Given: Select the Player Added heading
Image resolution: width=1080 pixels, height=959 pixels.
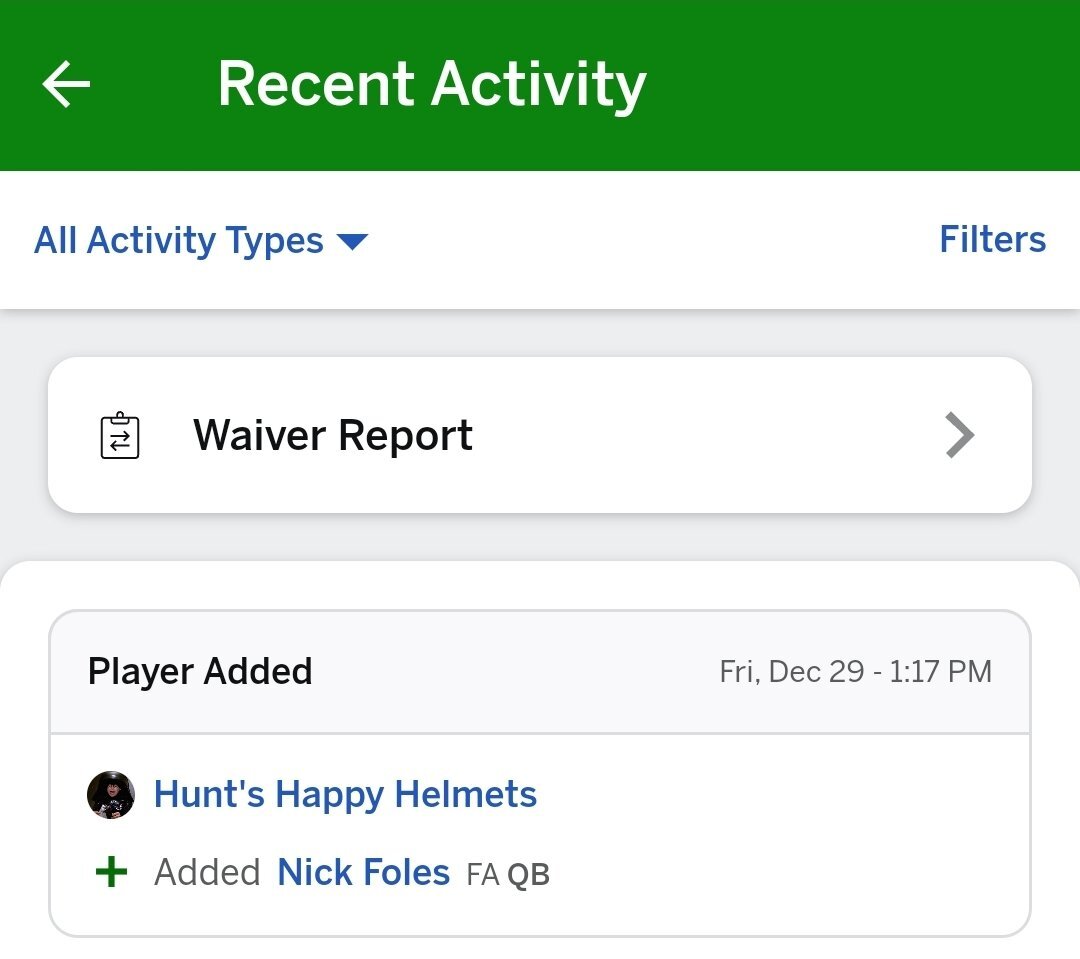Looking at the screenshot, I should (200, 671).
